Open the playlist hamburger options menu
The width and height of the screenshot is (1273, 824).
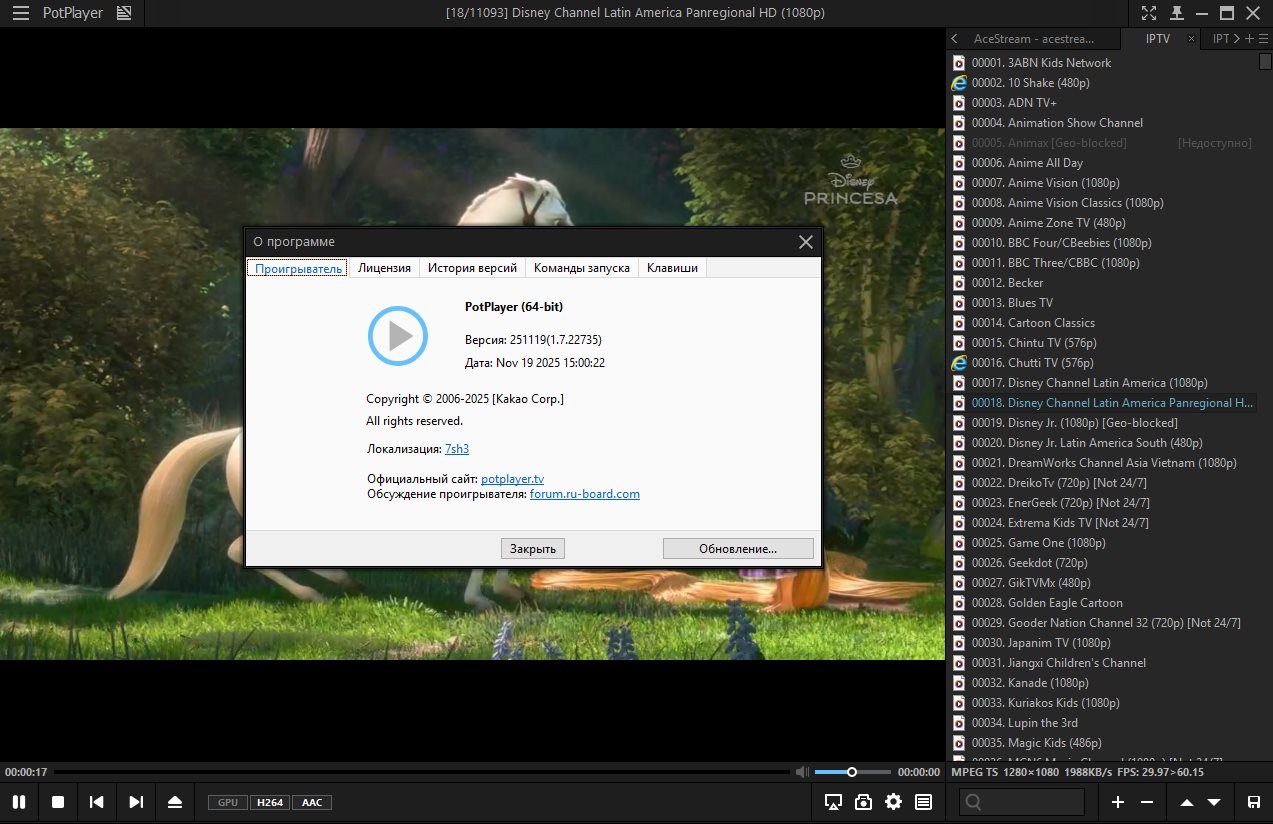[1263, 38]
